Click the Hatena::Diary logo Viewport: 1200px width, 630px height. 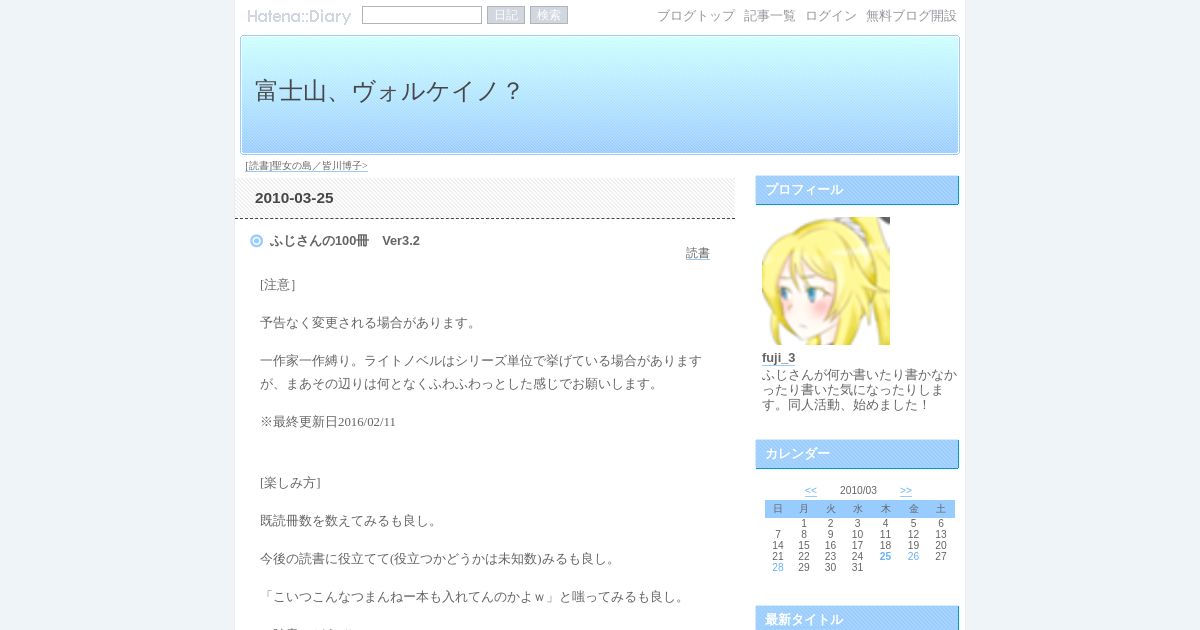click(299, 16)
